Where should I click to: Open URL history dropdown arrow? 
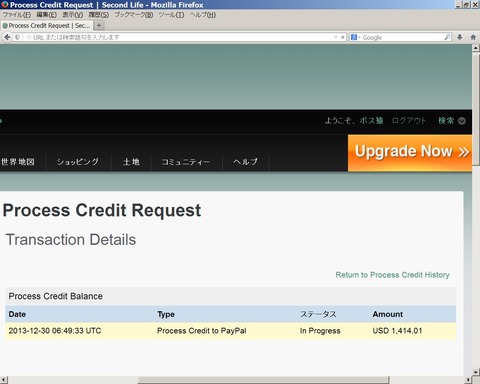point(335,37)
